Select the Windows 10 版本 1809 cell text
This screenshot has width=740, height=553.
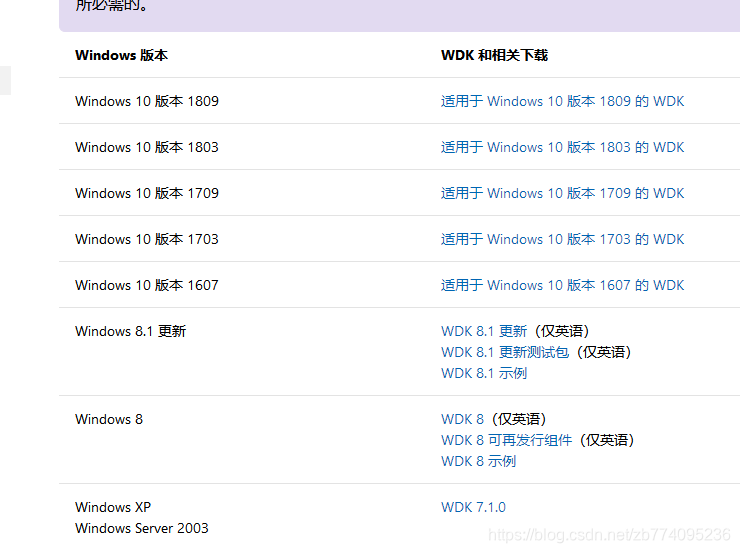(147, 101)
